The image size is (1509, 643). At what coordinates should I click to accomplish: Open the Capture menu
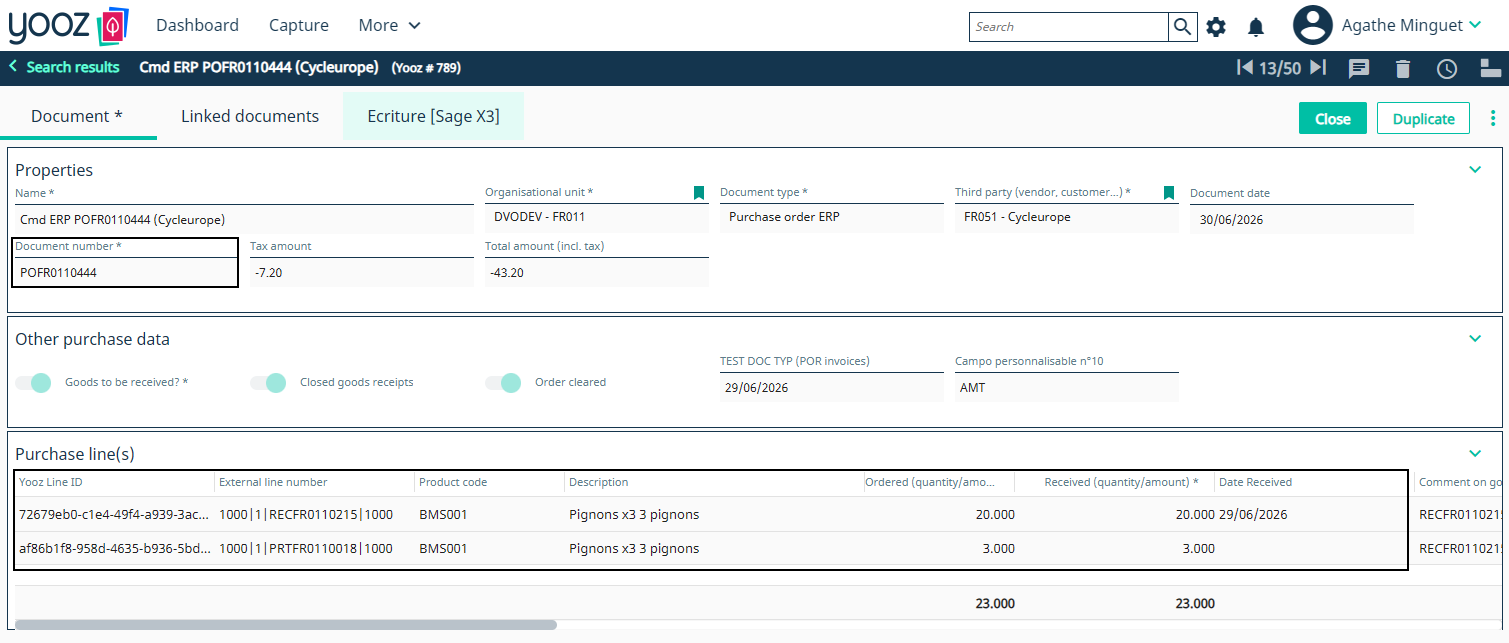click(x=299, y=25)
